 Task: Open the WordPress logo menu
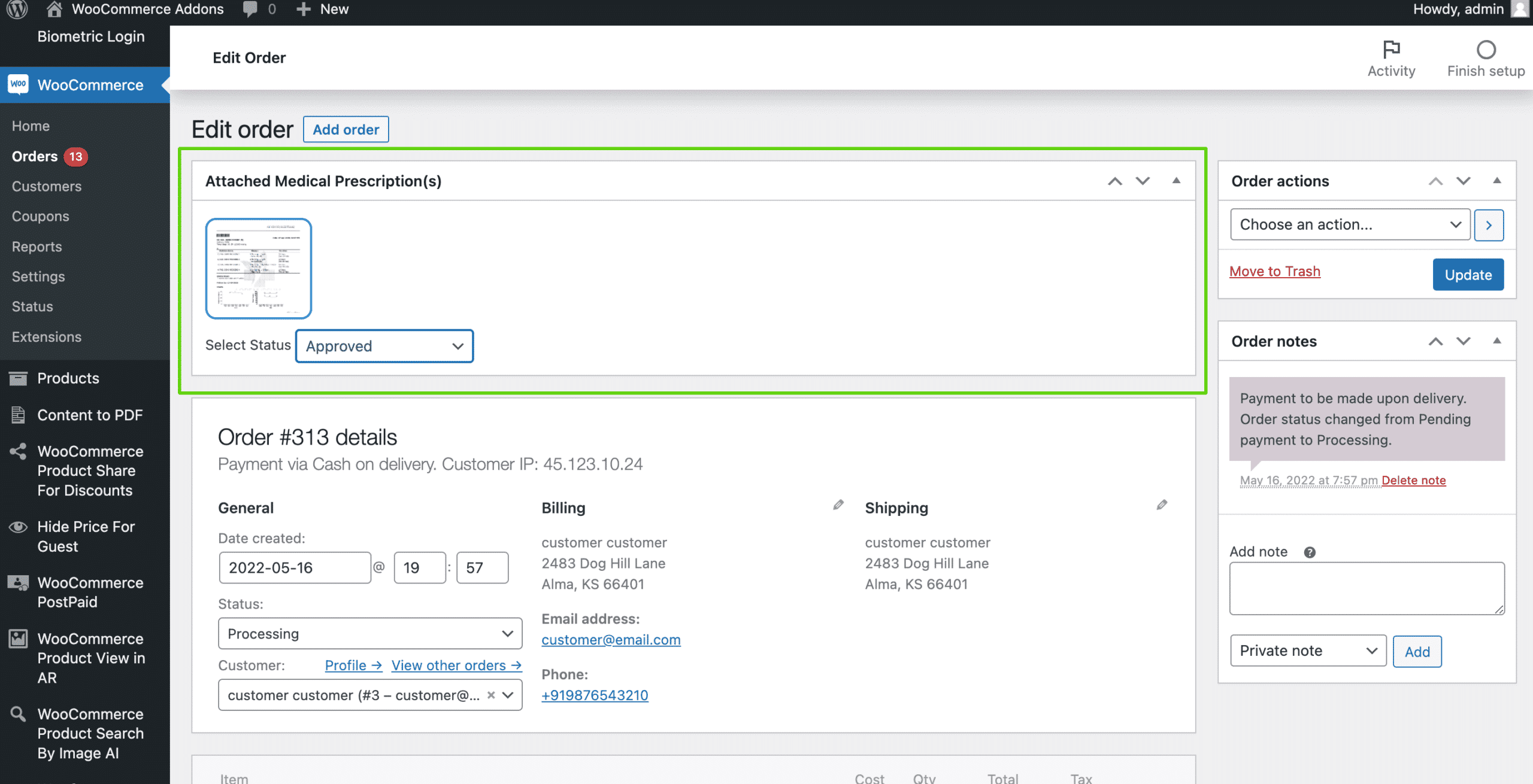(x=17, y=9)
